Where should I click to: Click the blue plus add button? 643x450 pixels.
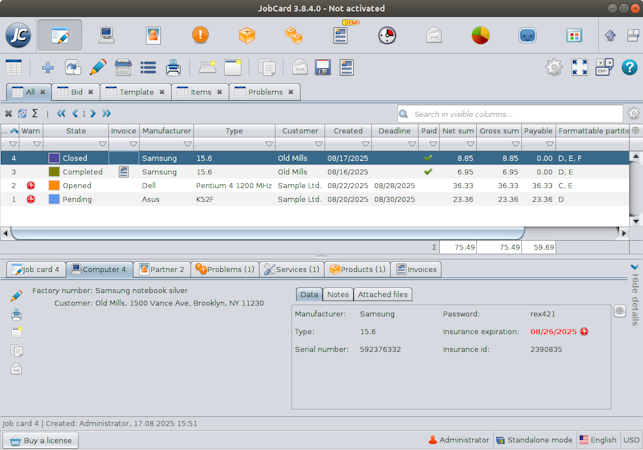point(48,67)
